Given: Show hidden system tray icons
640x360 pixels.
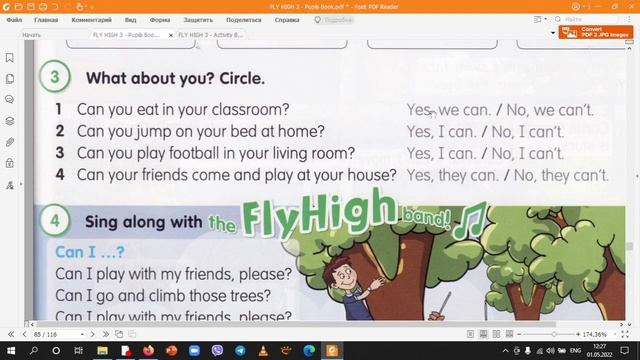Looking at the screenshot, I should pos(505,351).
